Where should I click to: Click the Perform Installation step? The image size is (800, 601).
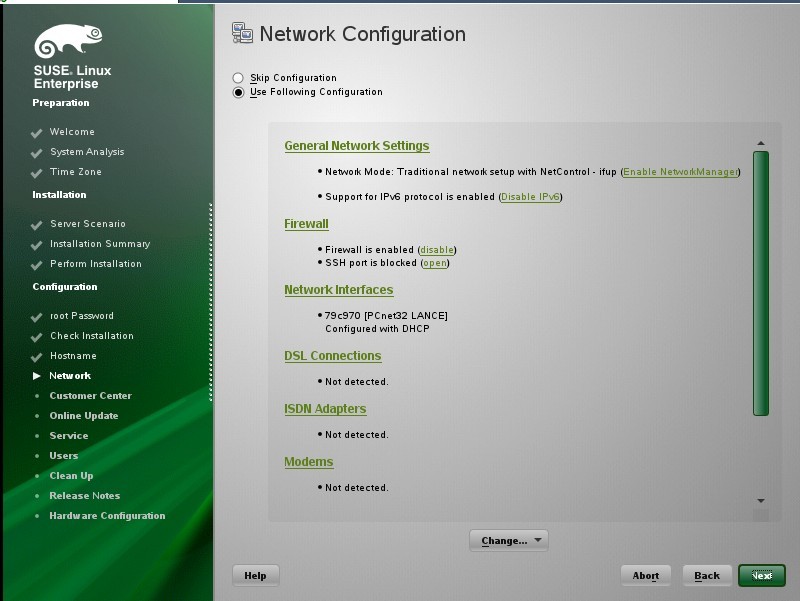[96, 264]
